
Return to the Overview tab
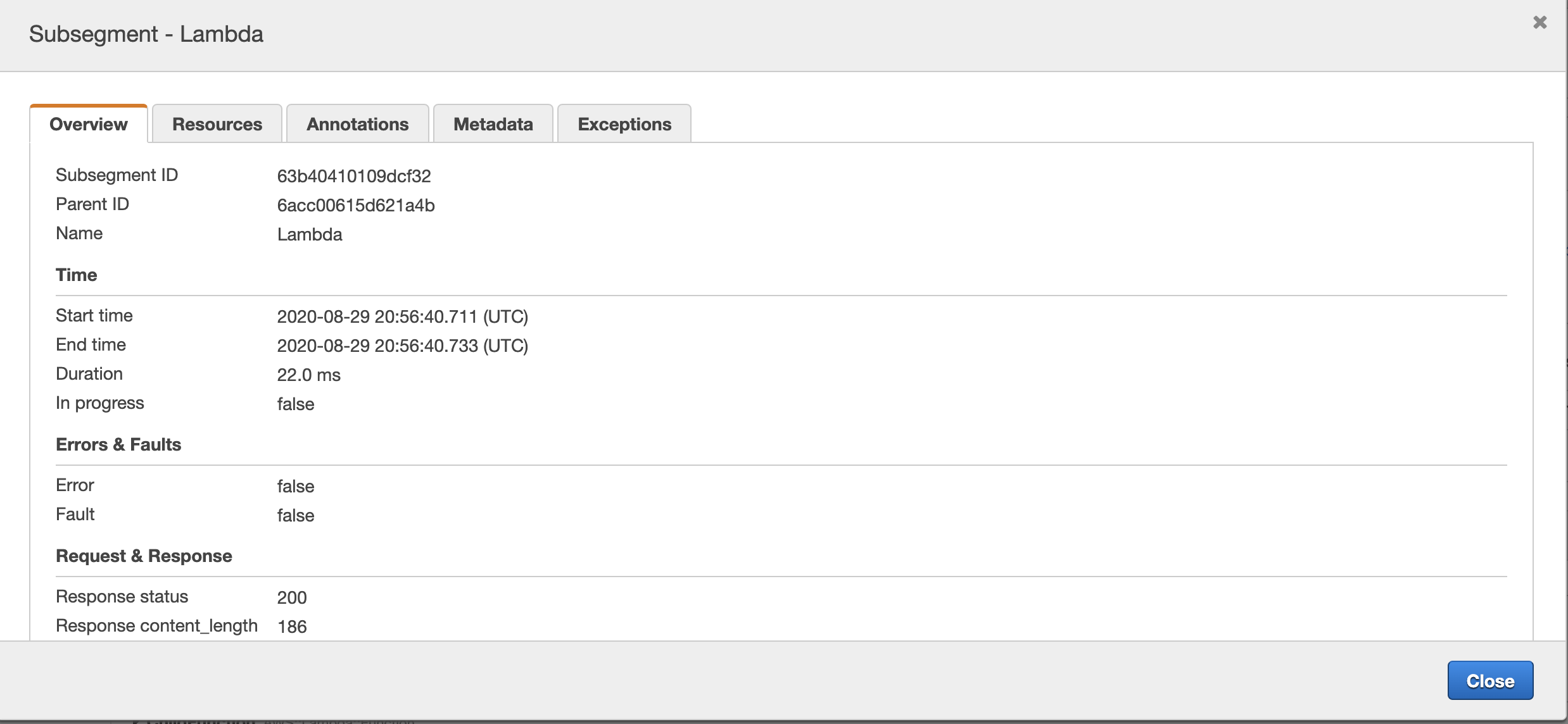[88, 124]
